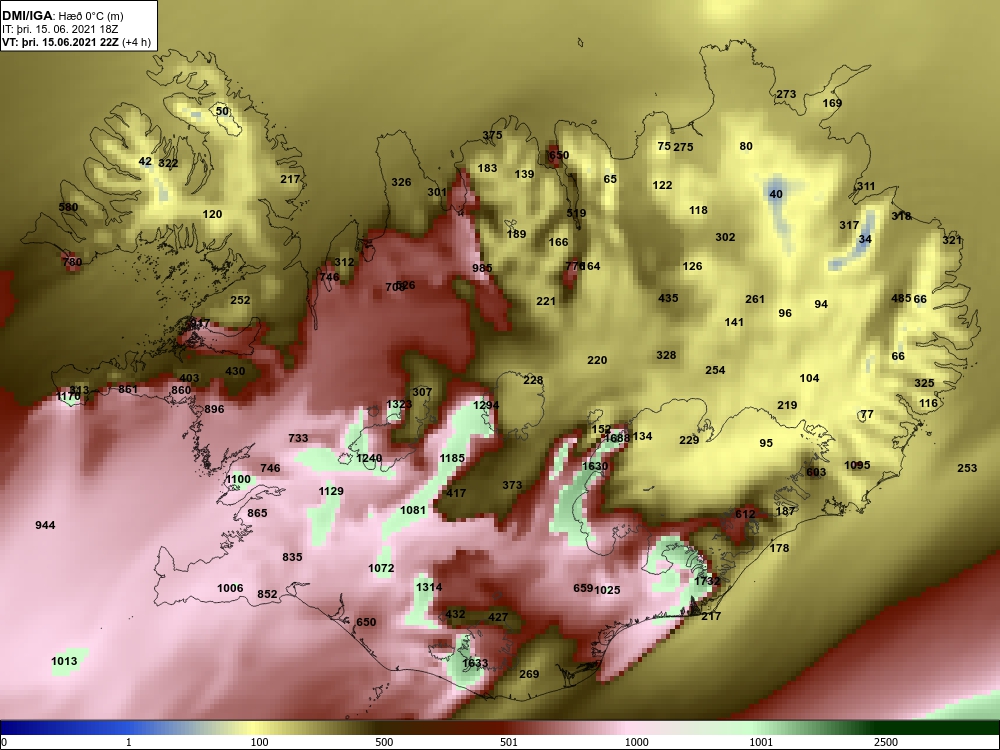Select the 1240 value on the map

pyautogui.click(x=369, y=458)
